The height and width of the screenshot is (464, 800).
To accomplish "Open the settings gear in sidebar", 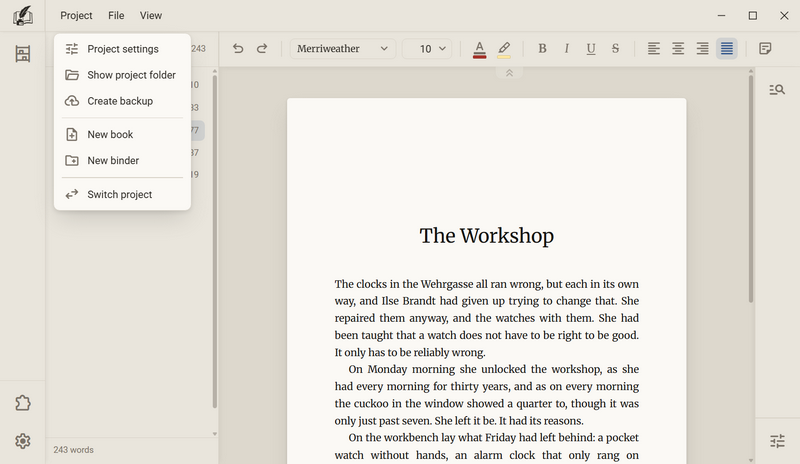I will 22,441.
